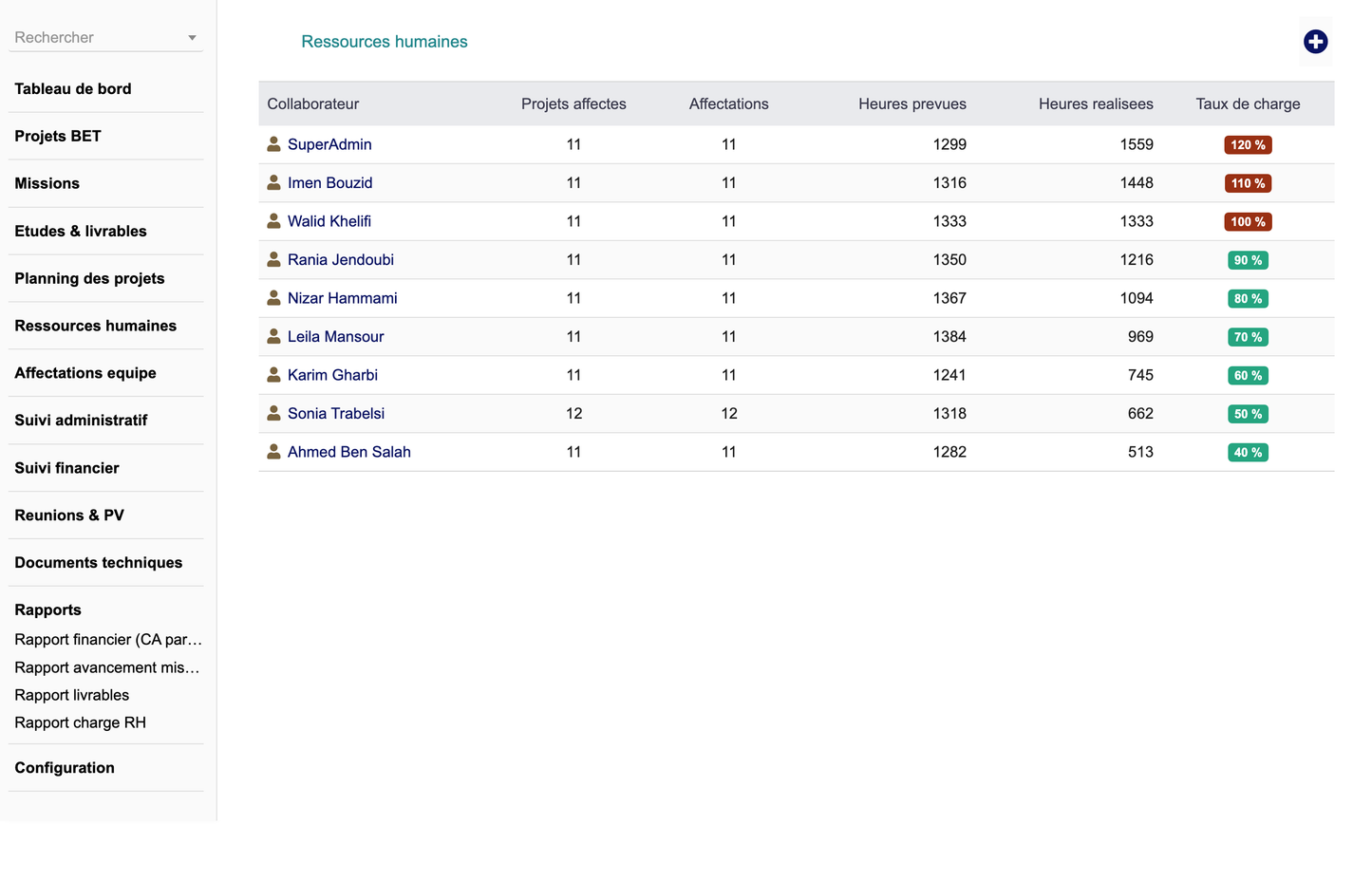Click the Projets affectes column header

pyautogui.click(x=573, y=103)
